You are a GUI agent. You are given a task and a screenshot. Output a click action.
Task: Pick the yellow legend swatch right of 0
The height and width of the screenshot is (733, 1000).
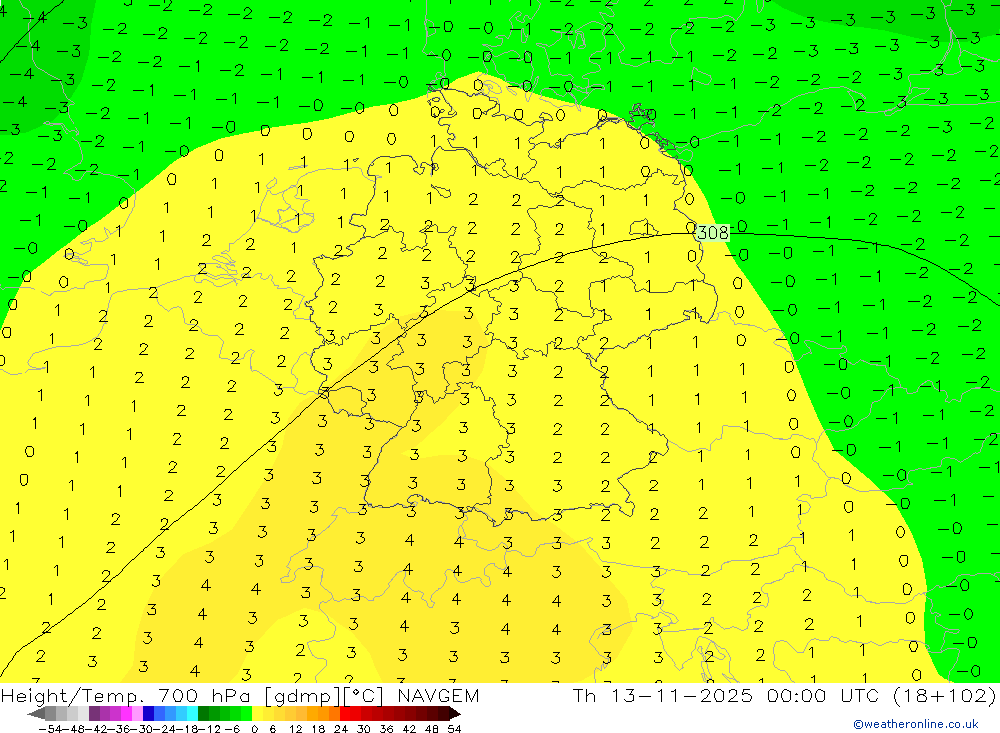coord(258,714)
